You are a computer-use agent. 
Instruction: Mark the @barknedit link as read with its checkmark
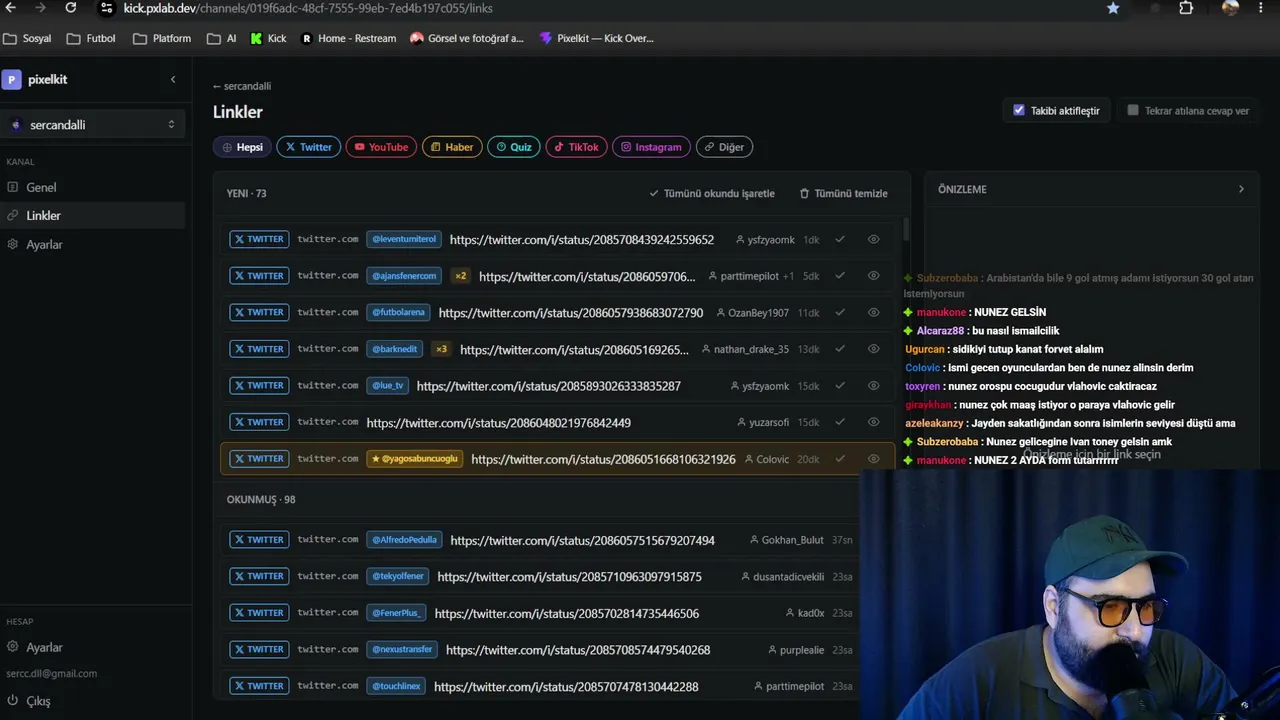click(840, 349)
